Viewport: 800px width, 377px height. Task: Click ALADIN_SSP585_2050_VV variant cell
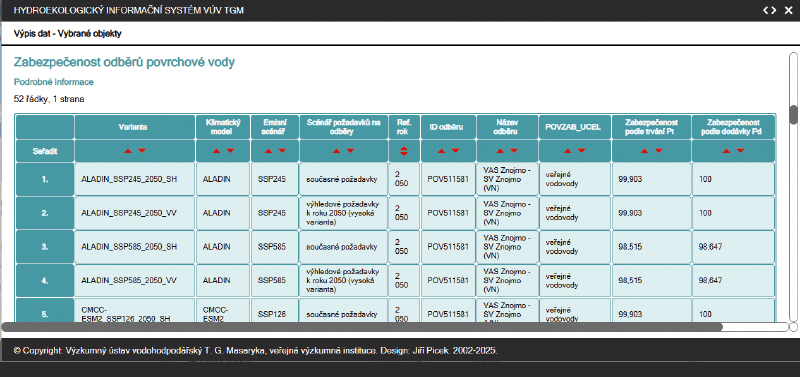(x=135, y=280)
